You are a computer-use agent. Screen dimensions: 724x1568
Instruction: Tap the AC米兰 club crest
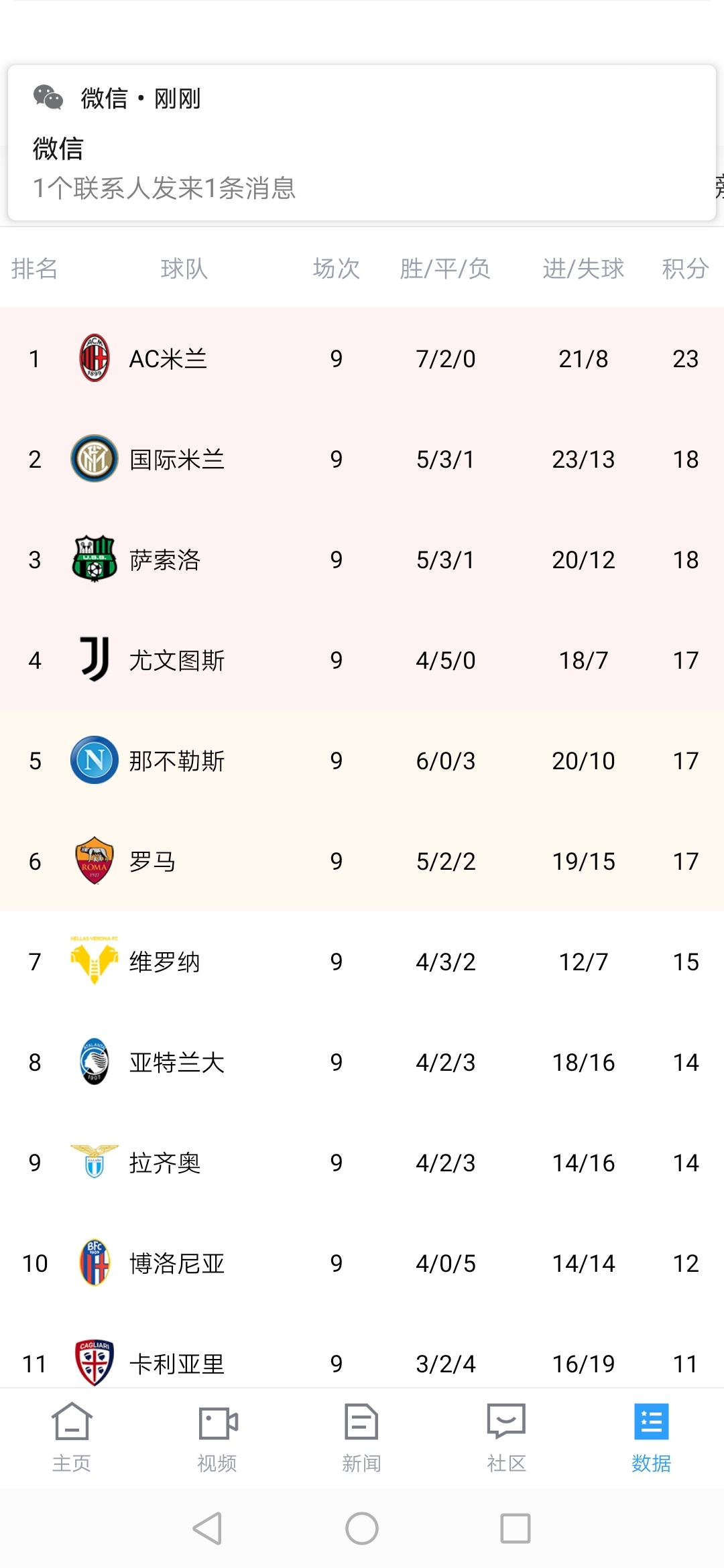95,358
